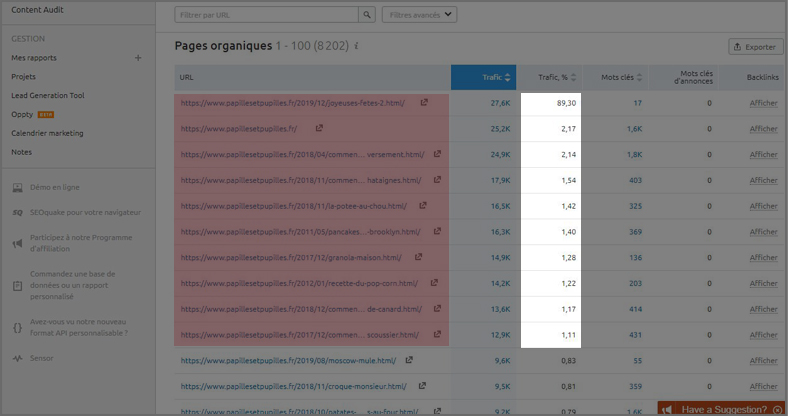Open the croque-monsieur.html URL link
The height and width of the screenshot is (416, 788).
[293, 386]
